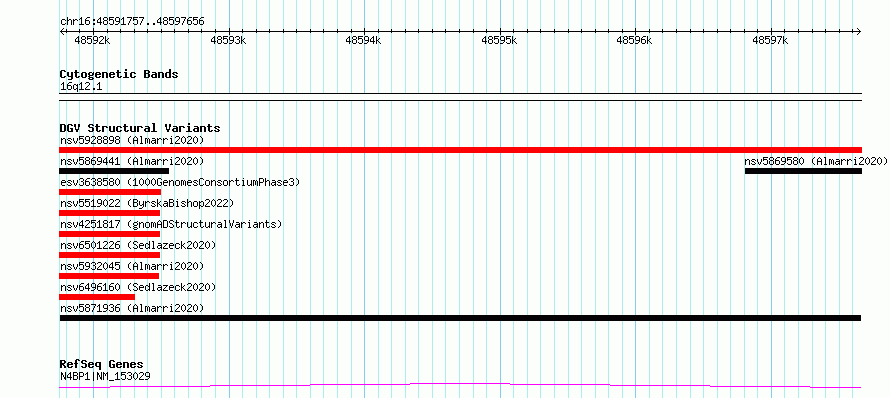Screen dimensions: 890x398
Task: Click the DGV Structural Variants track title
Action: click(x=140, y=128)
